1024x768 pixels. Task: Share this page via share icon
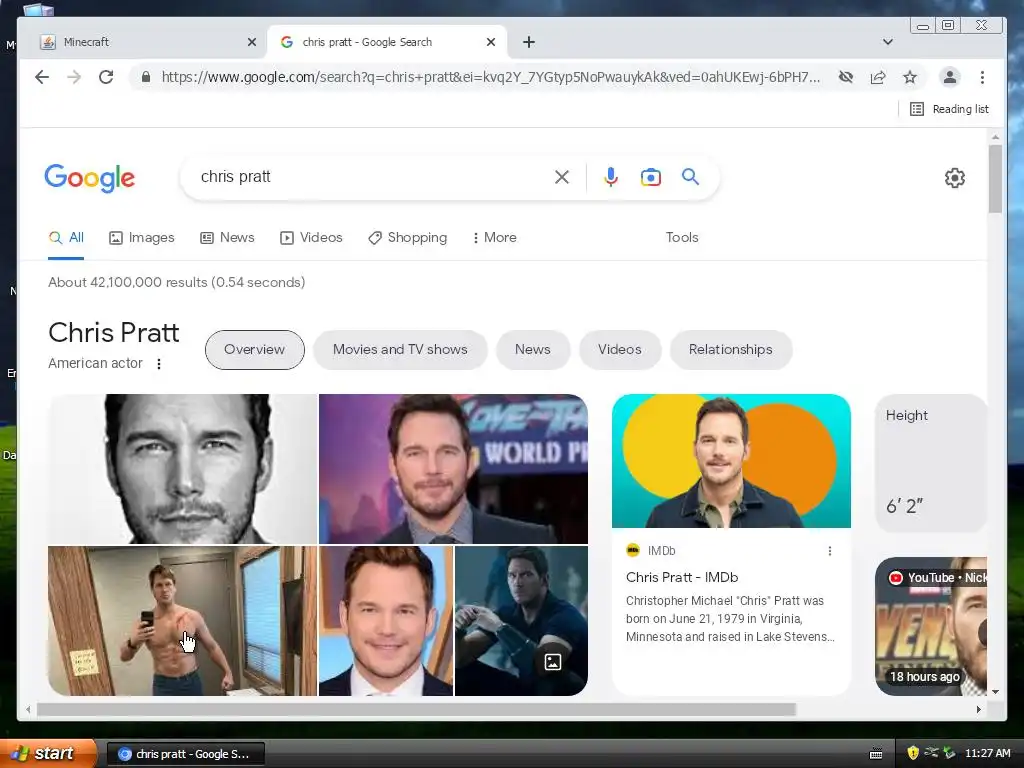click(x=878, y=77)
